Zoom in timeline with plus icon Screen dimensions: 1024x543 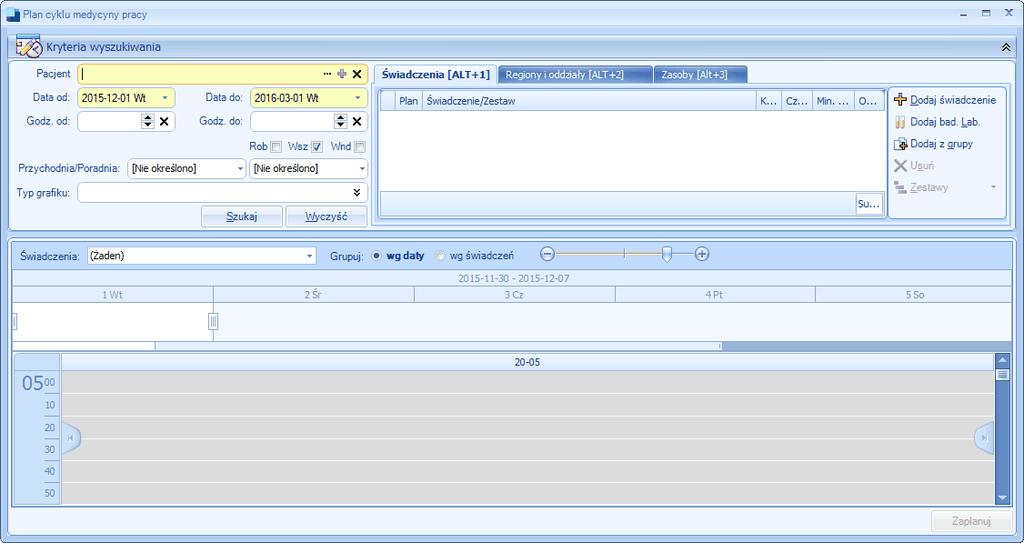point(702,254)
